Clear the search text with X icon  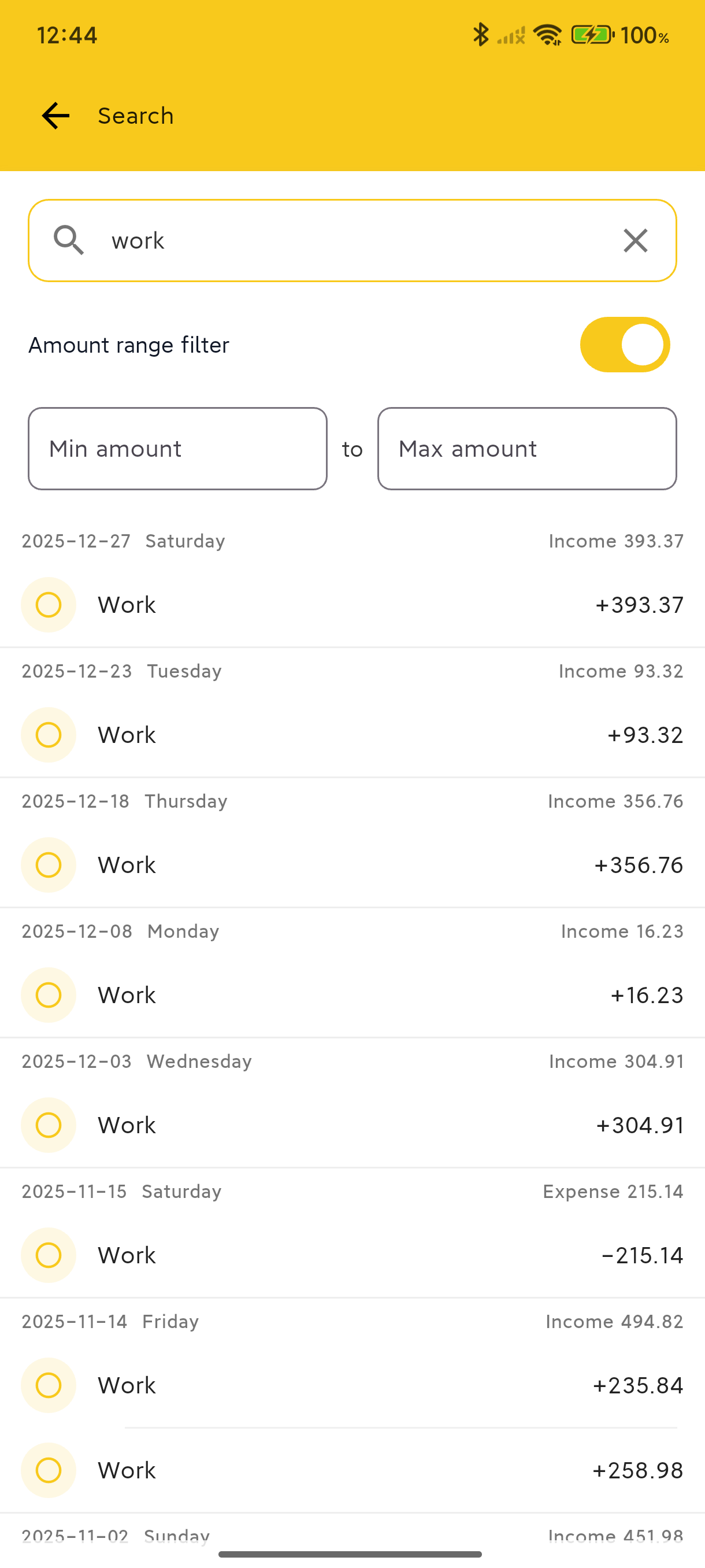point(635,241)
